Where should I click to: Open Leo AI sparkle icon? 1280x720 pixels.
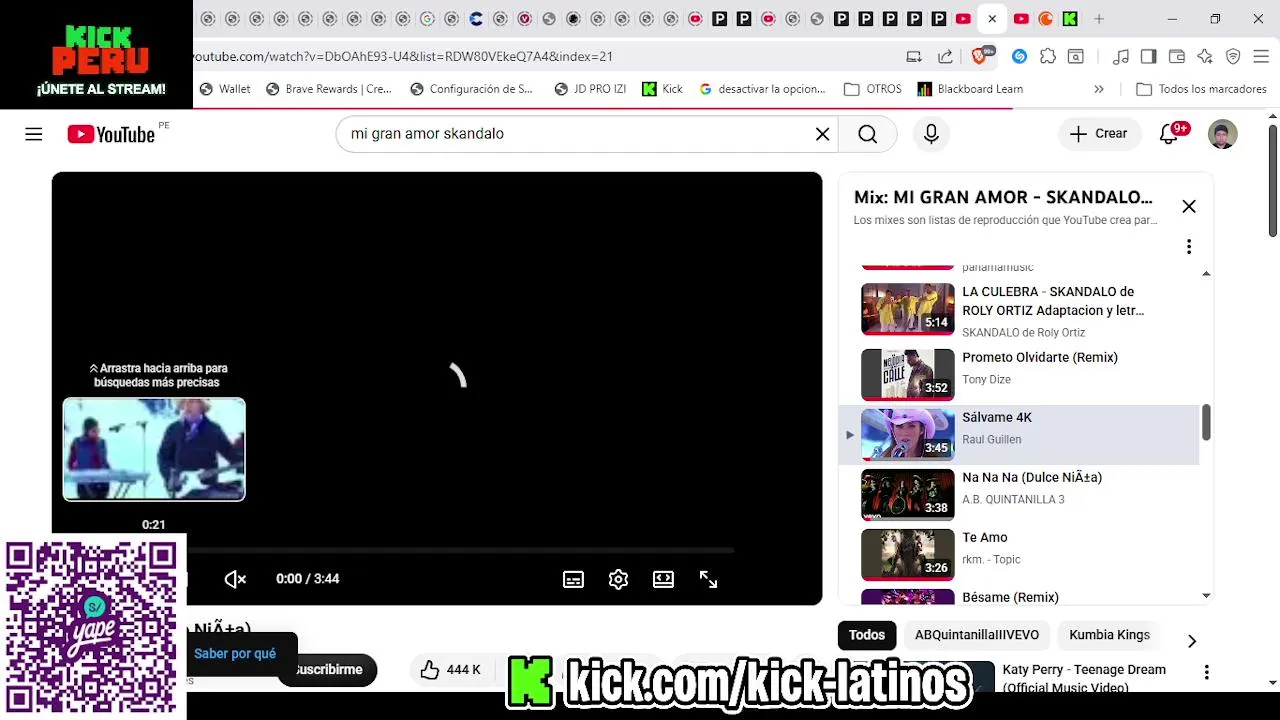pos(1205,56)
